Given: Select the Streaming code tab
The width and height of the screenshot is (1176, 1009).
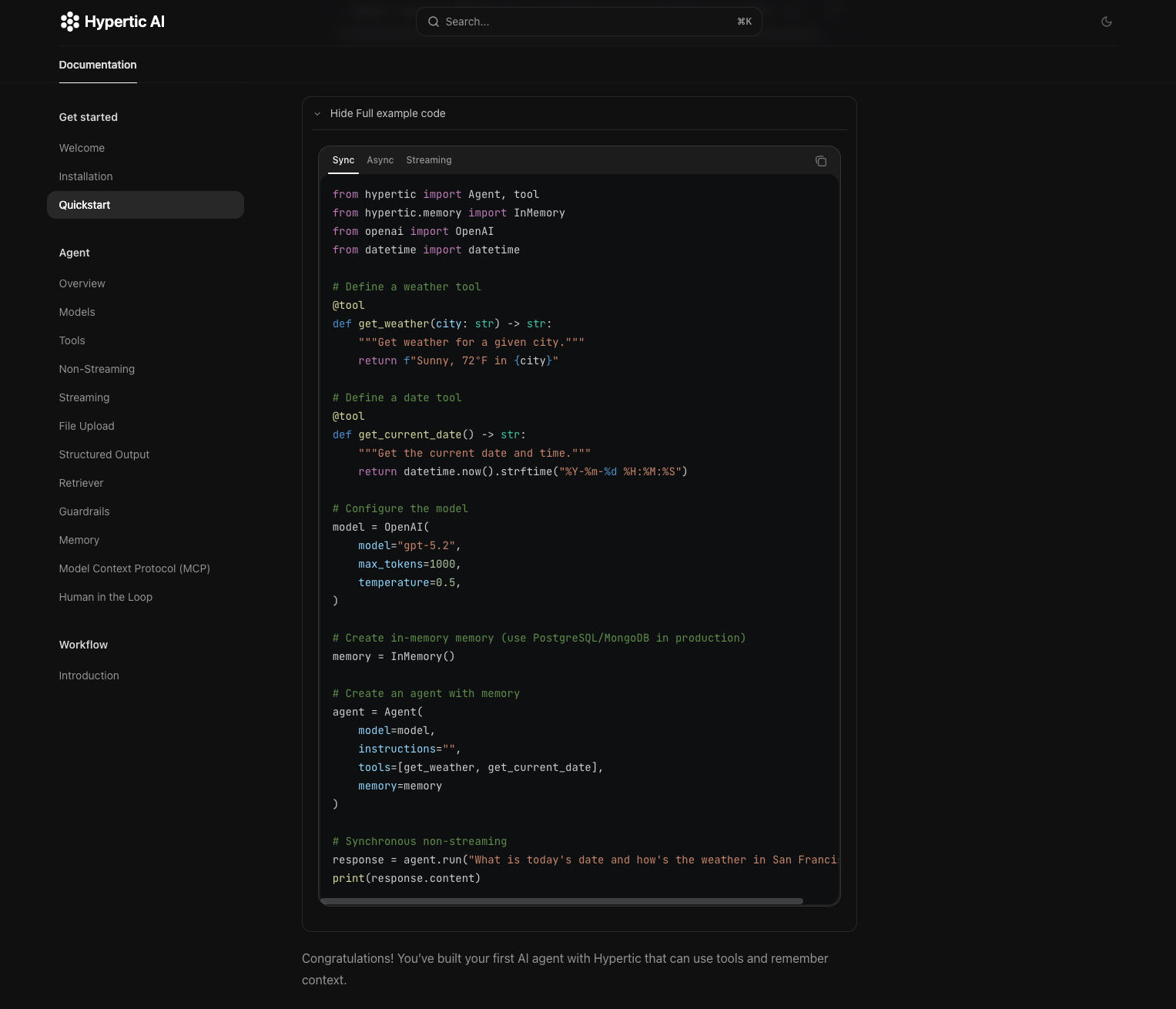Looking at the screenshot, I should [x=429, y=160].
